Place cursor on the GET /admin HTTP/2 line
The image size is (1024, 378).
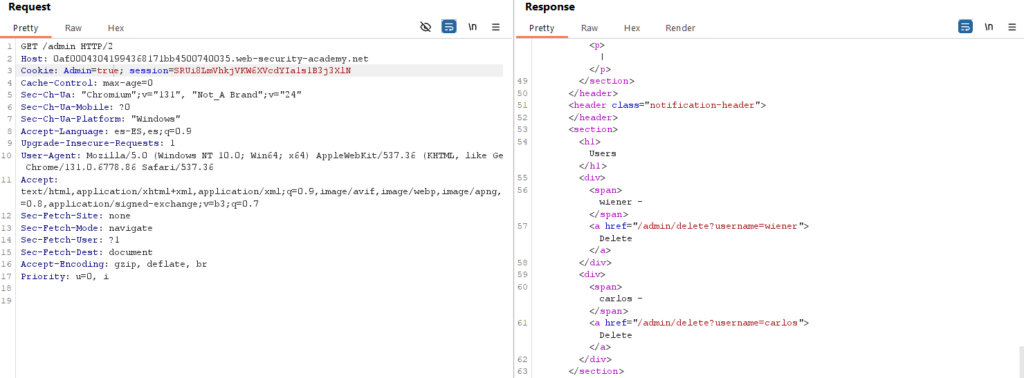coord(261,47)
